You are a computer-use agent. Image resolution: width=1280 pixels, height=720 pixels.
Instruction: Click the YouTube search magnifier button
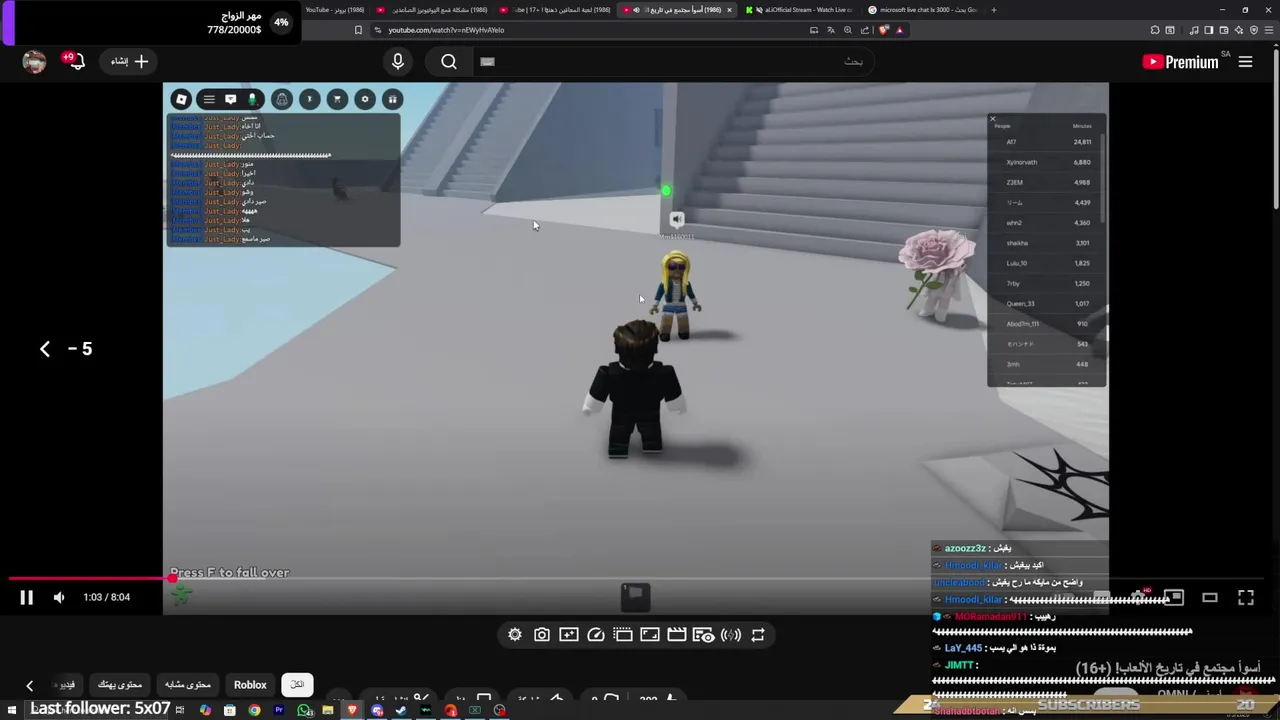[449, 62]
